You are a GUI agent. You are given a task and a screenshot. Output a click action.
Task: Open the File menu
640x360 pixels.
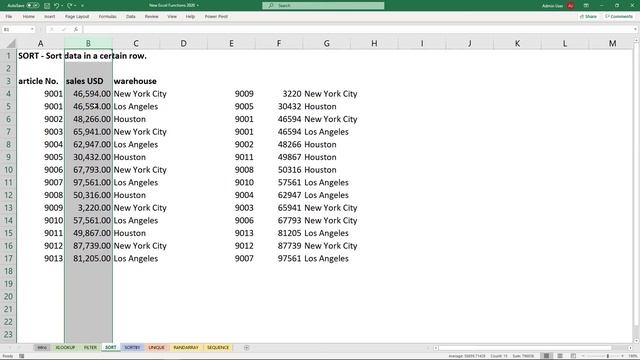[9, 17]
